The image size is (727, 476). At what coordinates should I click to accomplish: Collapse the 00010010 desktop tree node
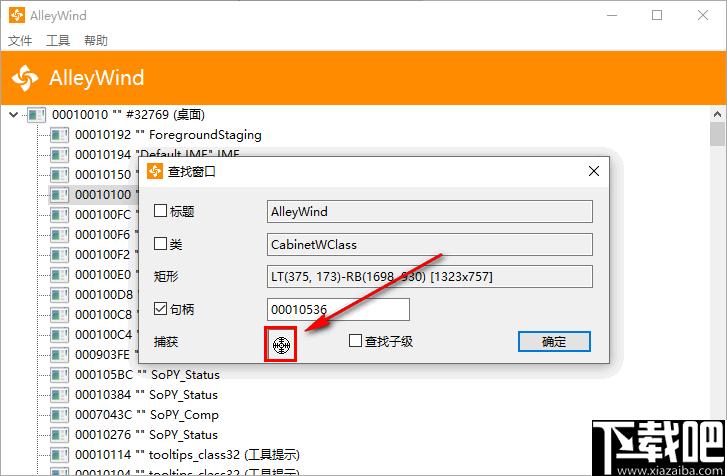pyautogui.click(x=13, y=114)
